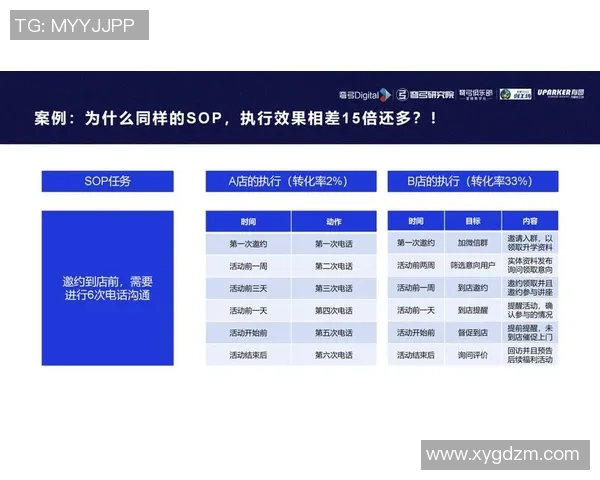Screen dimensions: 600x480
Task: Click the 邀约到店前,需要进行6次电话沟通 box
Action: tap(108, 288)
